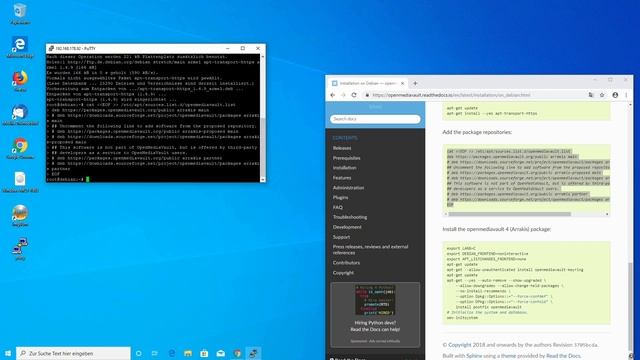The image size is (640, 360).
Task: Open Administration in the docs sidebar
Action: pos(349,188)
